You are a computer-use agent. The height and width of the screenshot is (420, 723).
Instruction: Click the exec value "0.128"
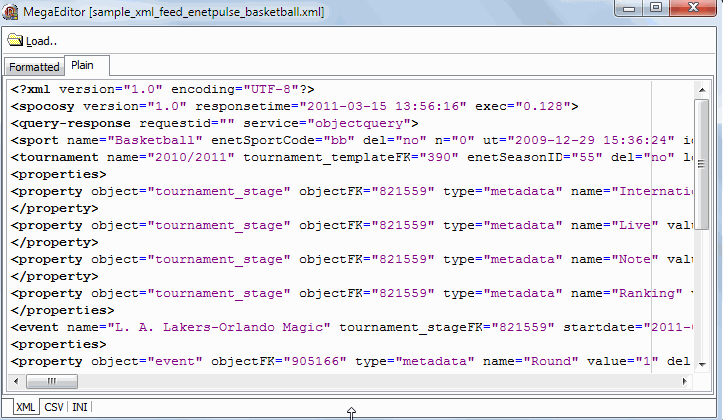[543, 106]
